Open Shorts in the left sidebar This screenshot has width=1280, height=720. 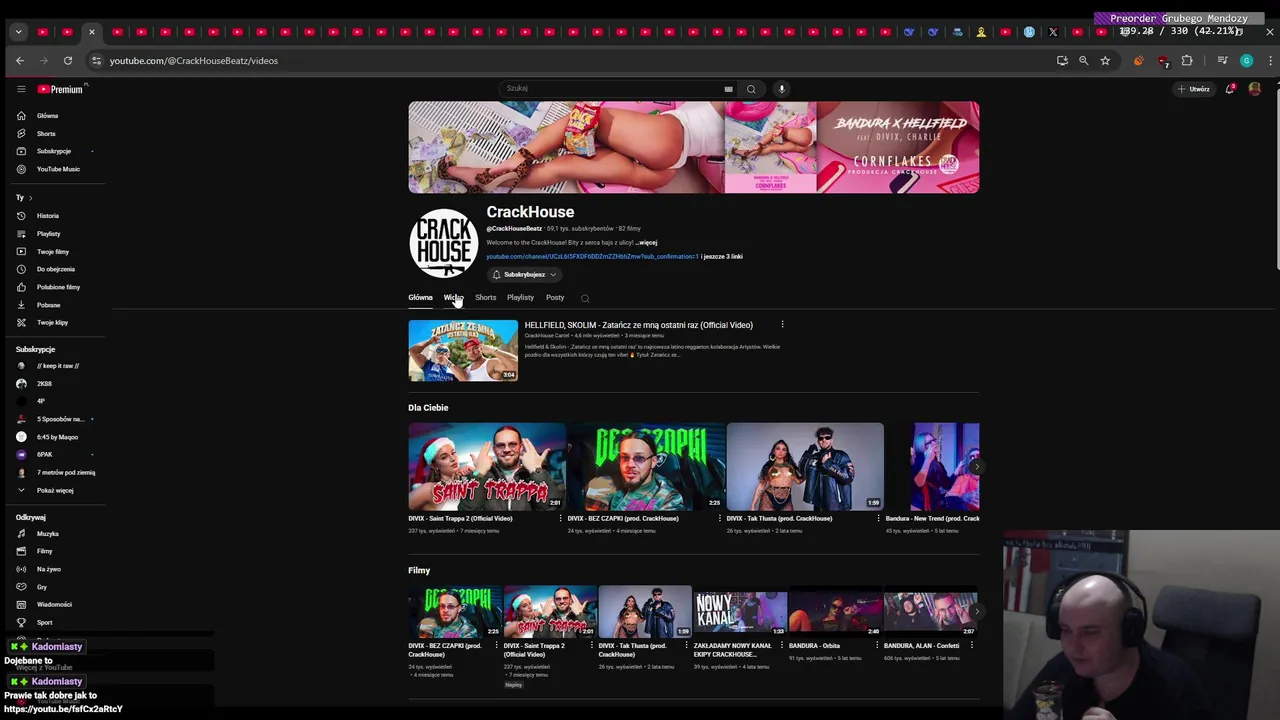(x=46, y=134)
